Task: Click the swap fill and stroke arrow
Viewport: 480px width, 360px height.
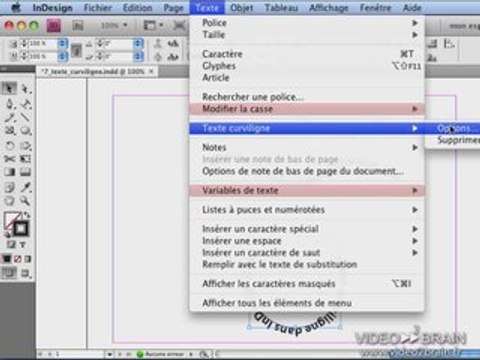Action: tap(27, 215)
